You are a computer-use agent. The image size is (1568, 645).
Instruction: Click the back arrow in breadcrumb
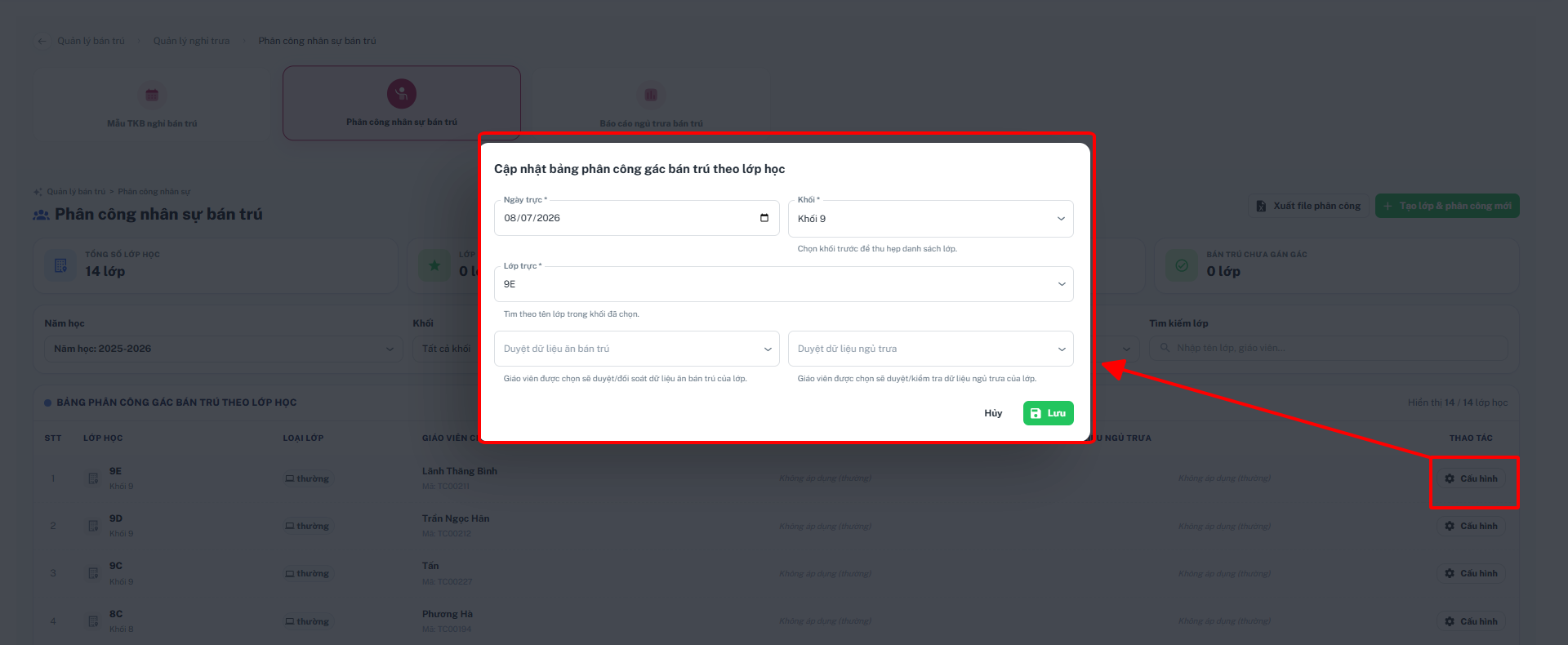point(42,41)
